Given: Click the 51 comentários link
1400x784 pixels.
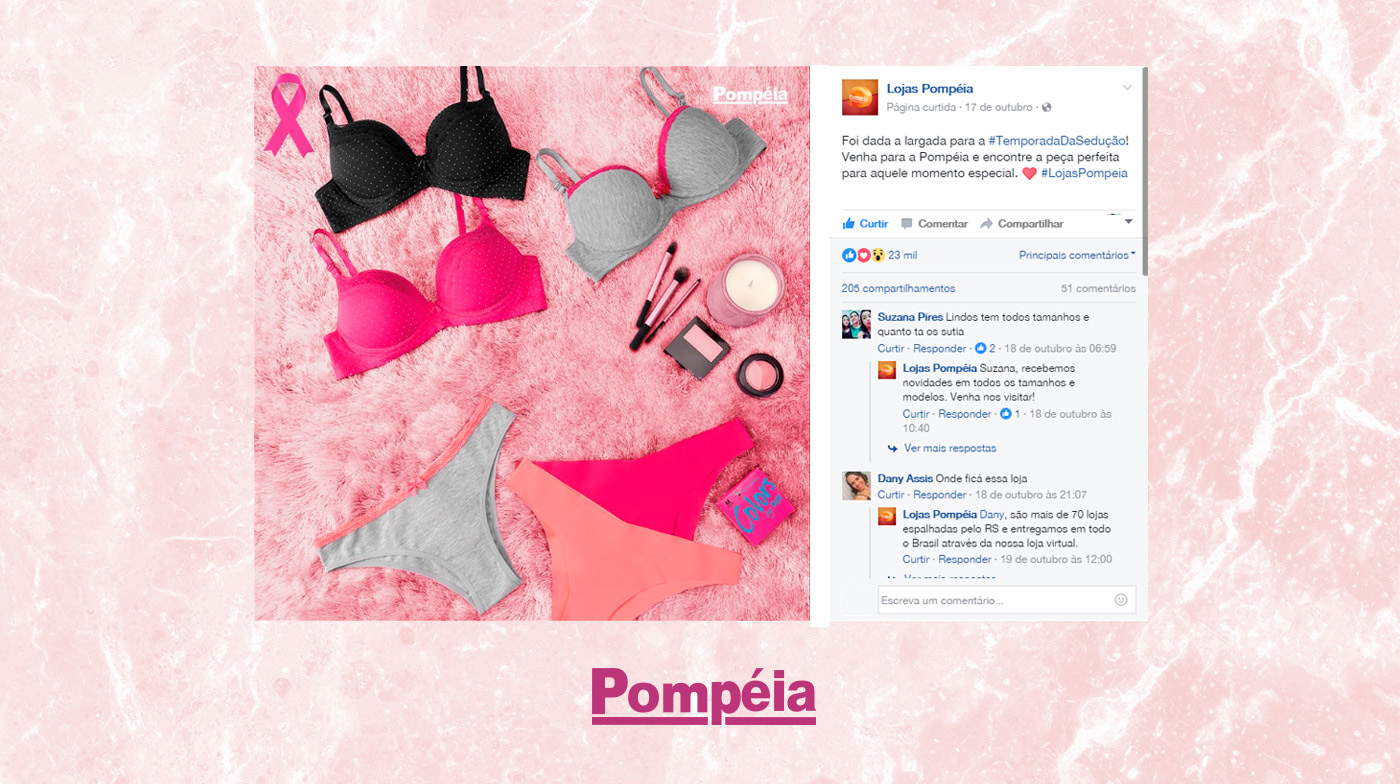Looking at the screenshot, I should [x=1098, y=288].
